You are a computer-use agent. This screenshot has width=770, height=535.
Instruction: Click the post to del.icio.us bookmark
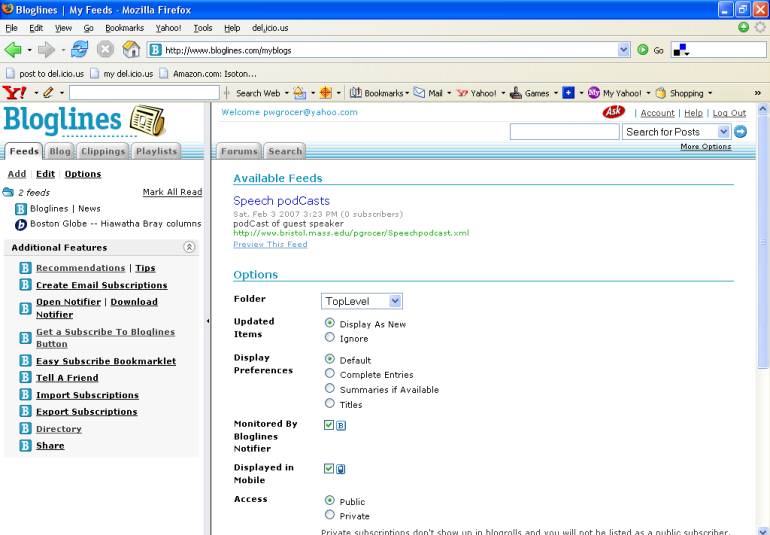click(x=45, y=74)
